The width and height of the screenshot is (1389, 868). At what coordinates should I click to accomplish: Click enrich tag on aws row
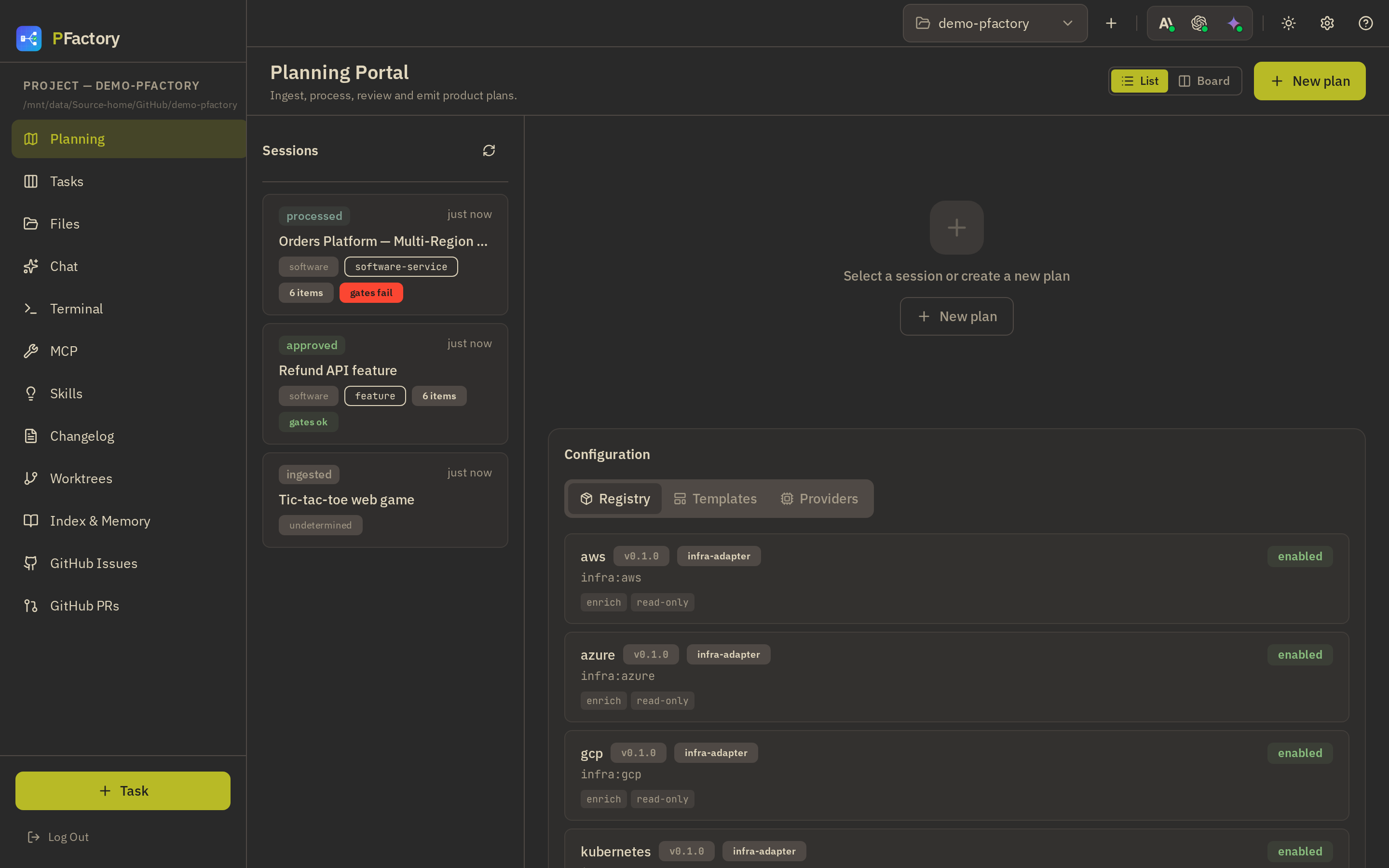(x=603, y=602)
